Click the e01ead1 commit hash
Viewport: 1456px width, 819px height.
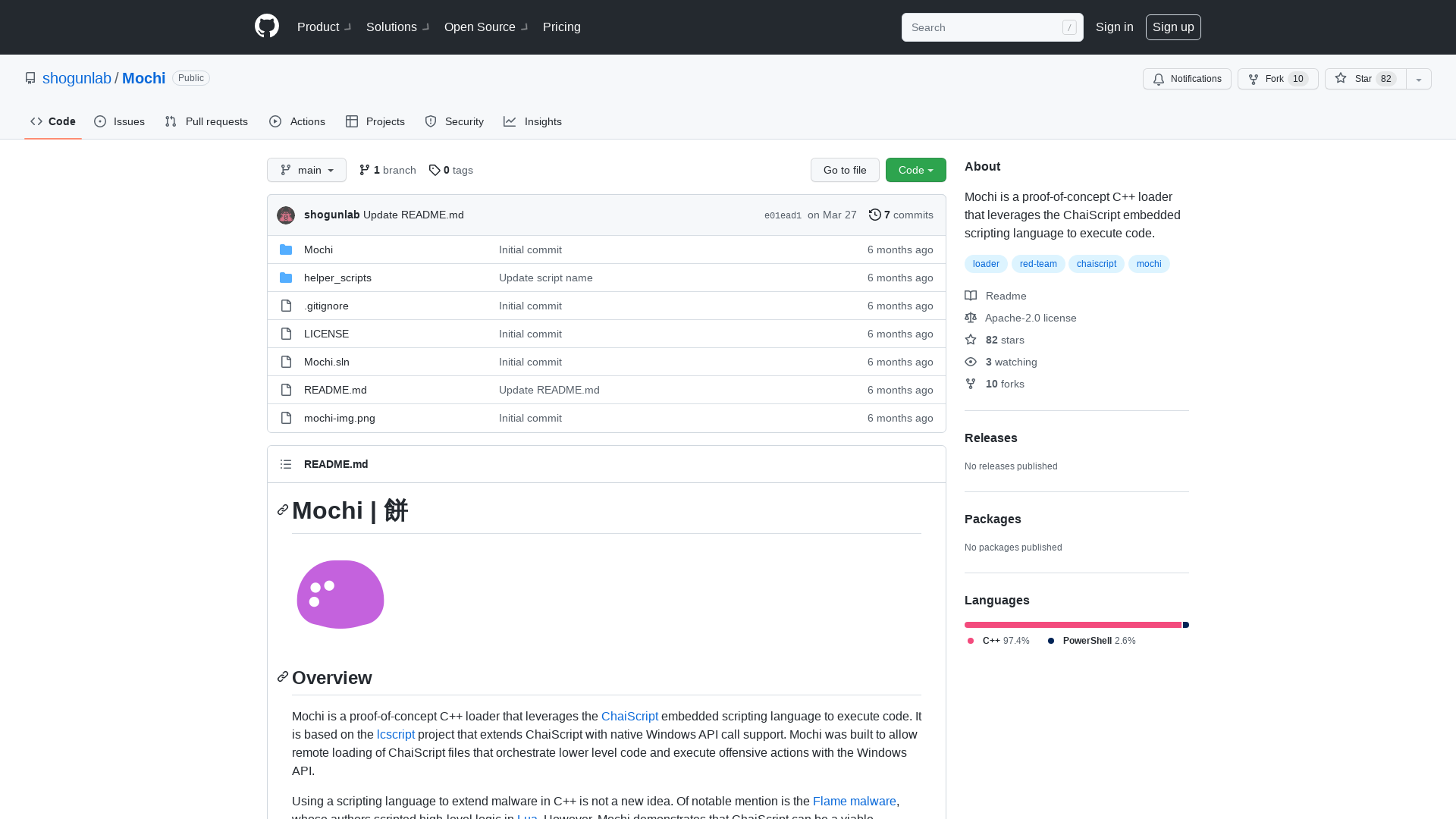[x=783, y=215]
